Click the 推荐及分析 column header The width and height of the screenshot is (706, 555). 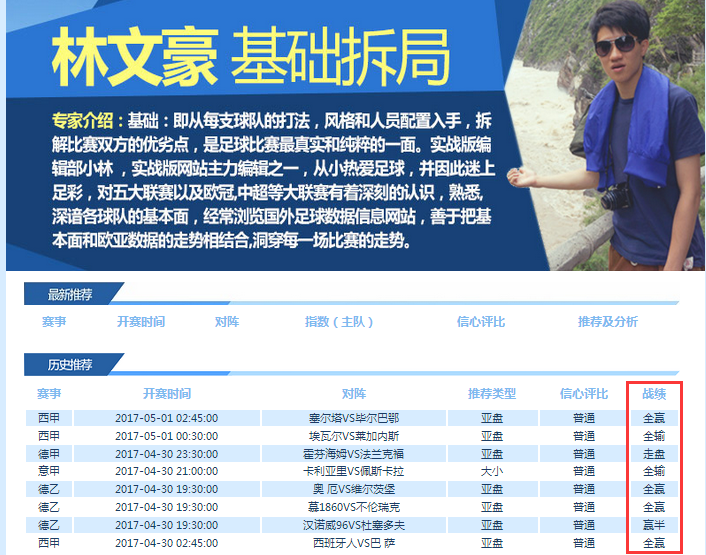(608, 321)
